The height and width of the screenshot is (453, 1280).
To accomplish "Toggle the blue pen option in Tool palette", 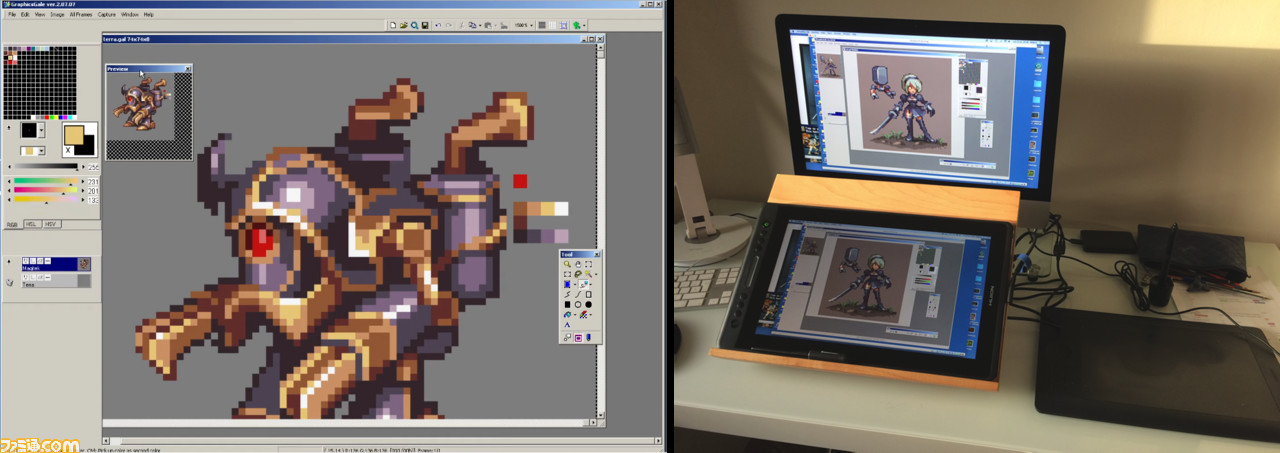I will pos(588,338).
